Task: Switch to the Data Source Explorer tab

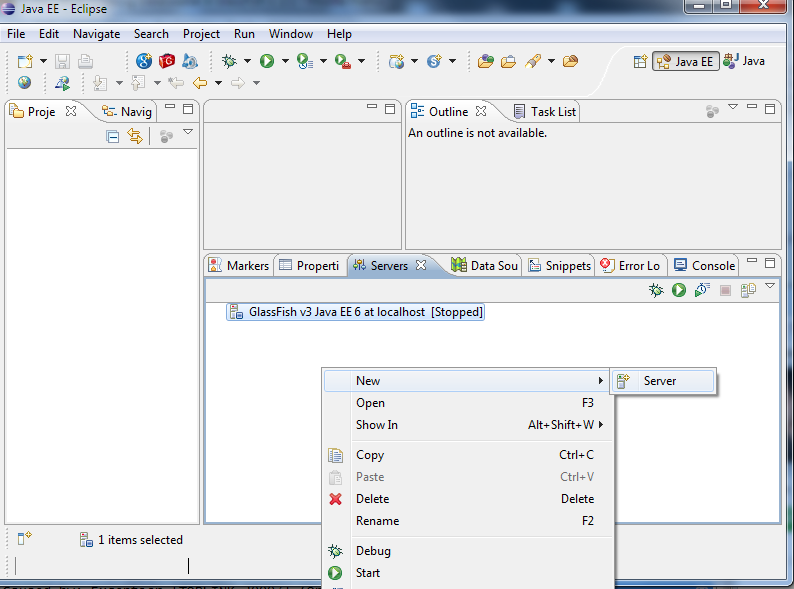Action: (x=485, y=265)
